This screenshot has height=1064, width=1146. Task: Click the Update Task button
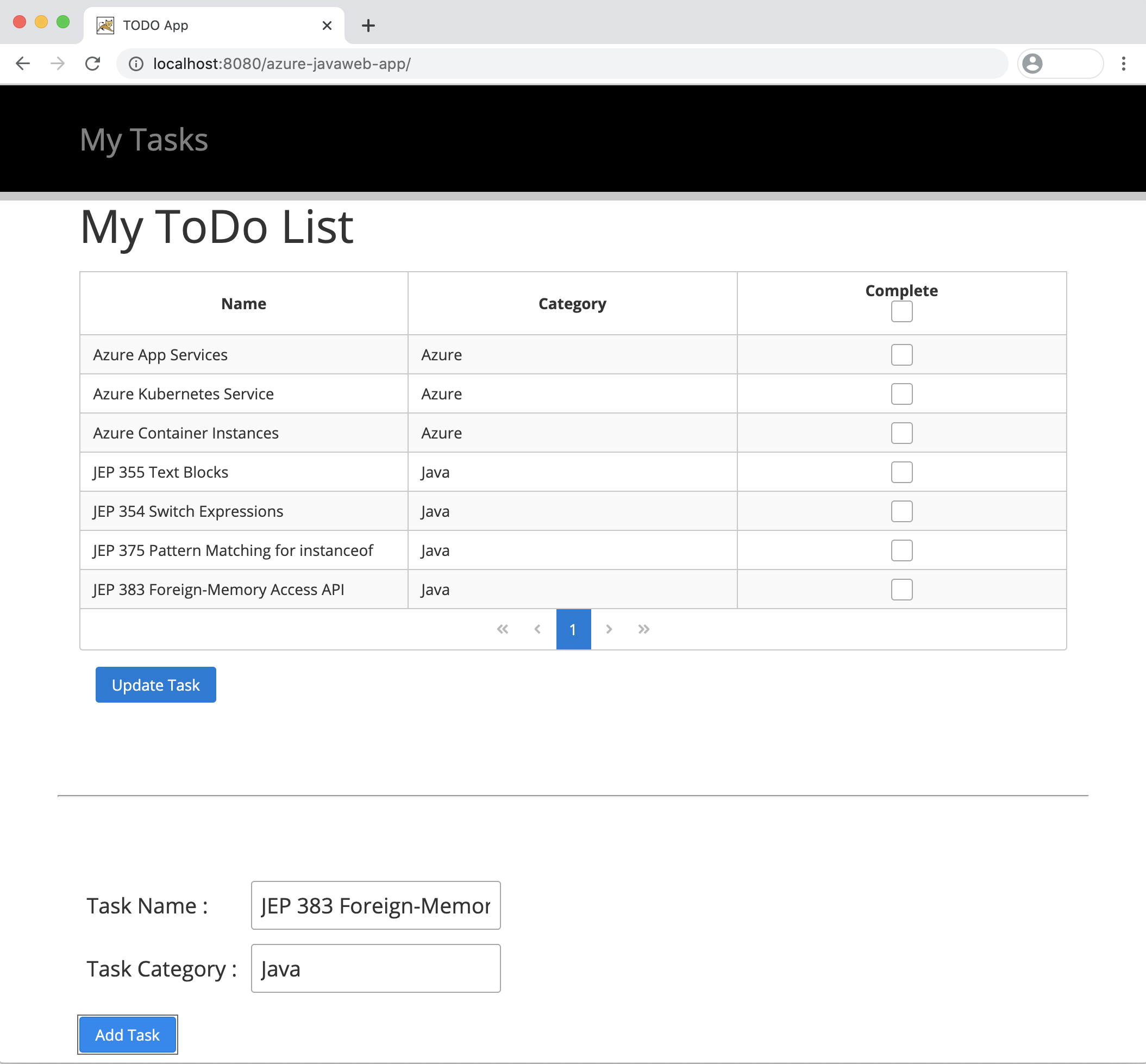coord(155,685)
